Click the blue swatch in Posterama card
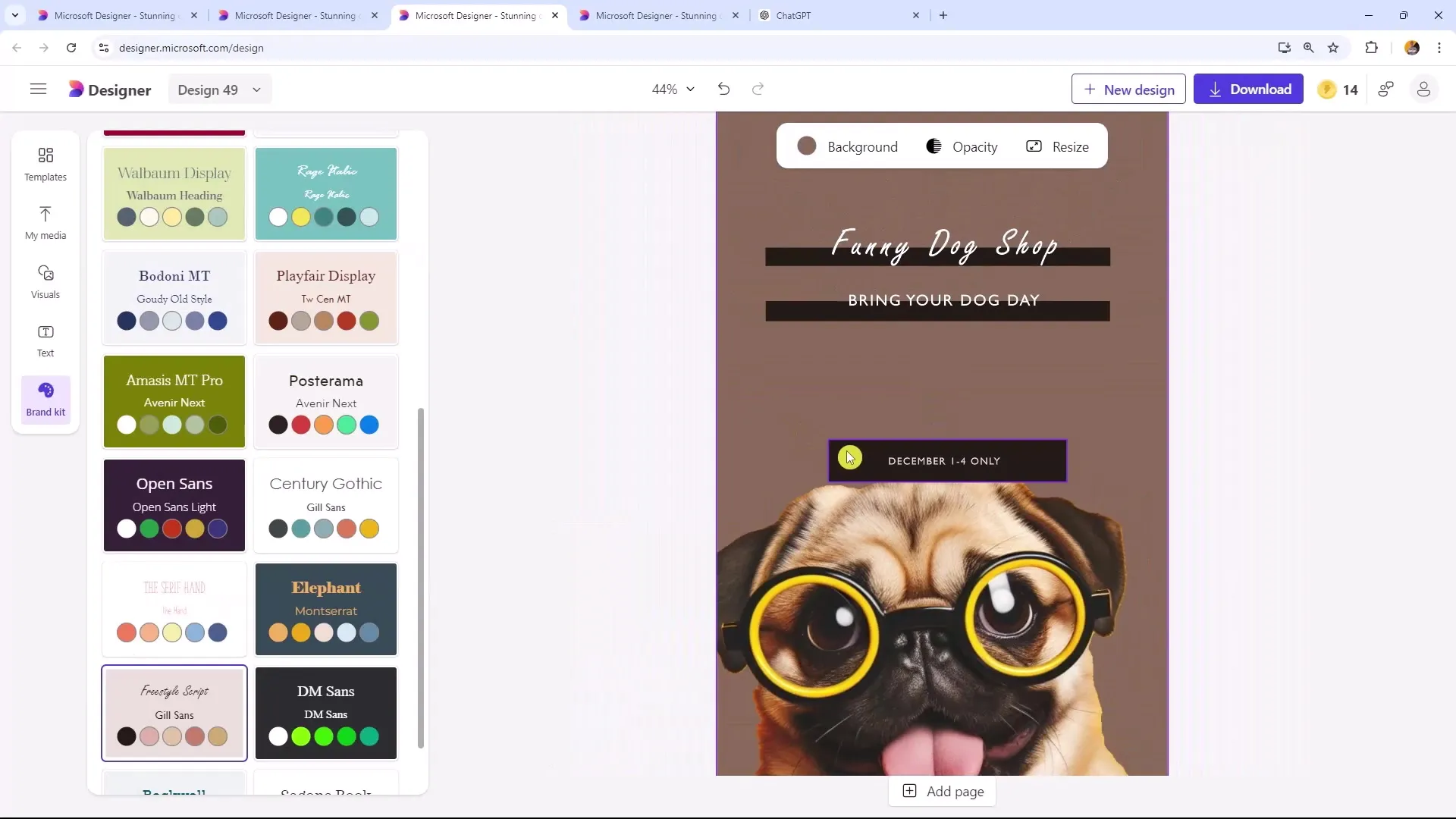The width and height of the screenshot is (1456, 819). [369, 425]
